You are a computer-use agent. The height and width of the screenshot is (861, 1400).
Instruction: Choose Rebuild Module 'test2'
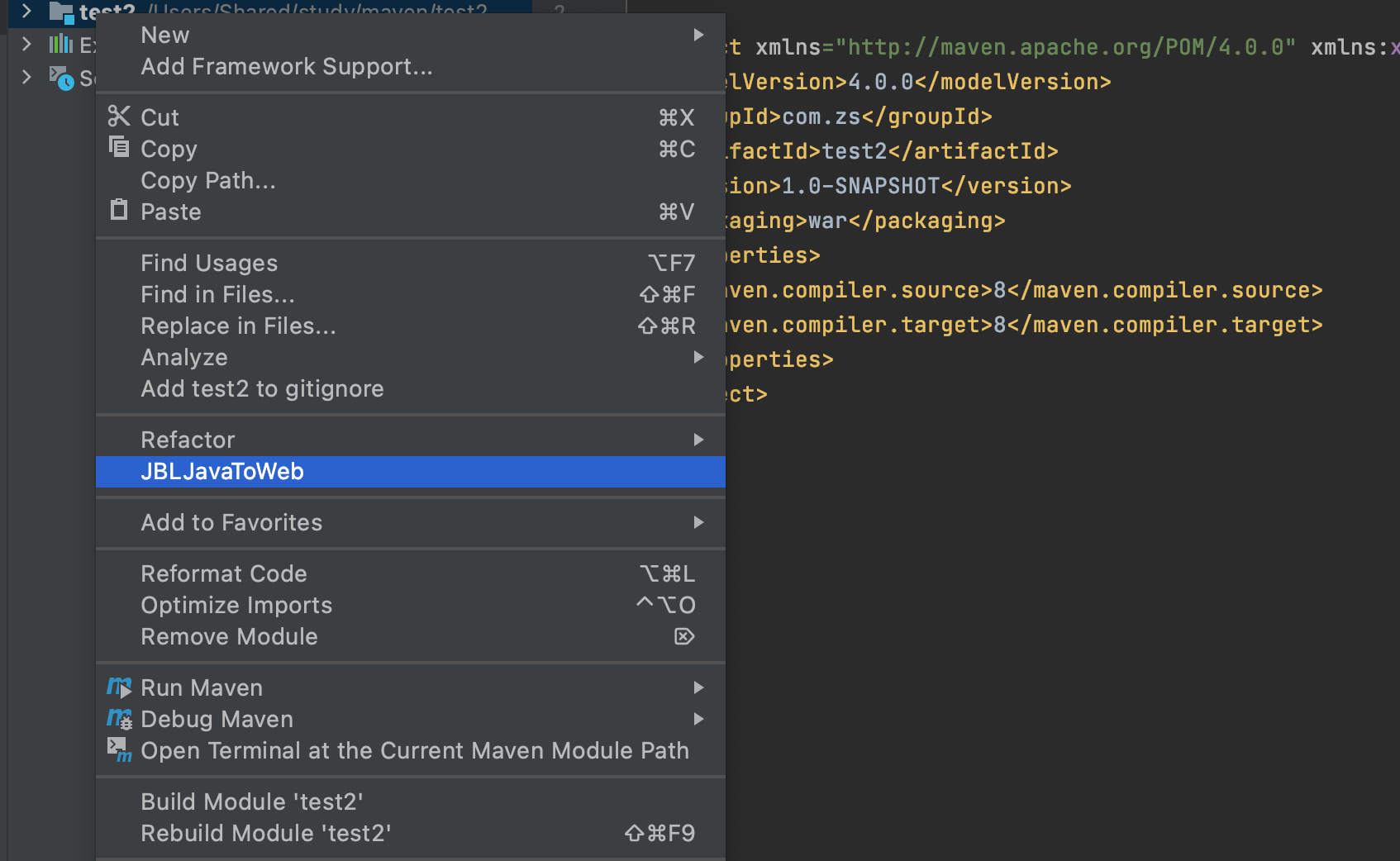point(265,833)
